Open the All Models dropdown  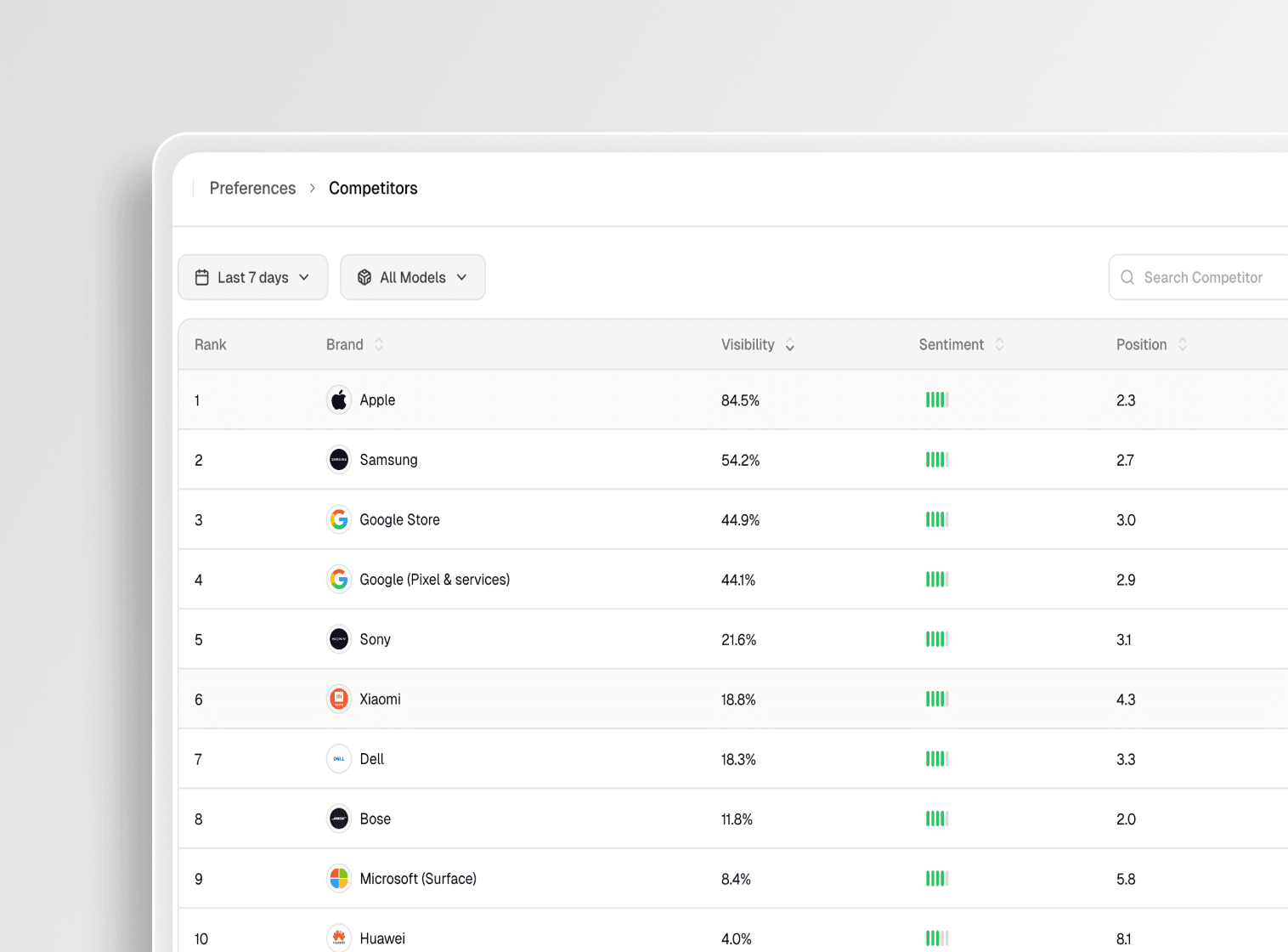pyautogui.click(x=413, y=276)
